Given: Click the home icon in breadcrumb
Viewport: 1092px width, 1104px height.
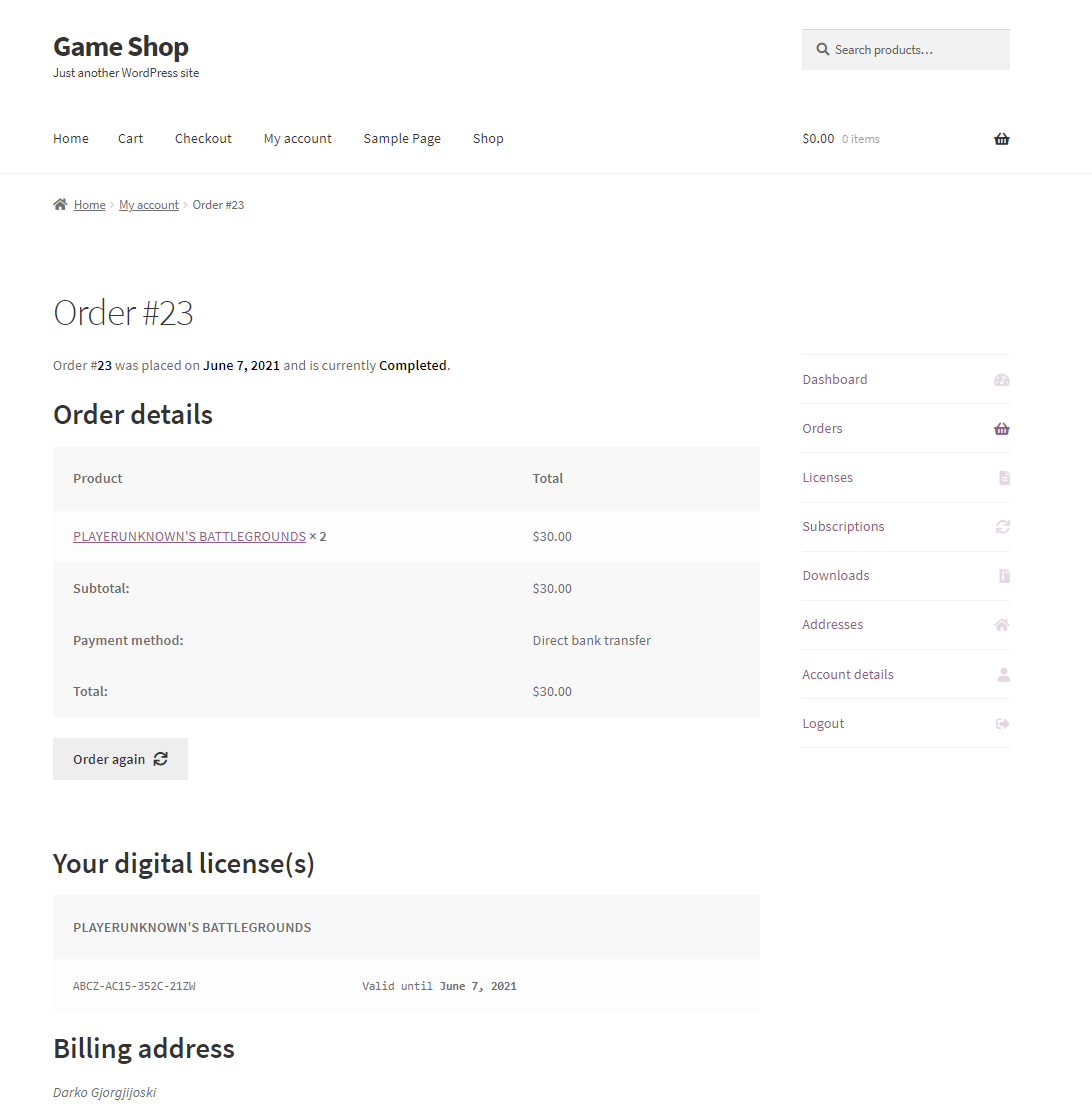Looking at the screenshot, I should (60, 205).
